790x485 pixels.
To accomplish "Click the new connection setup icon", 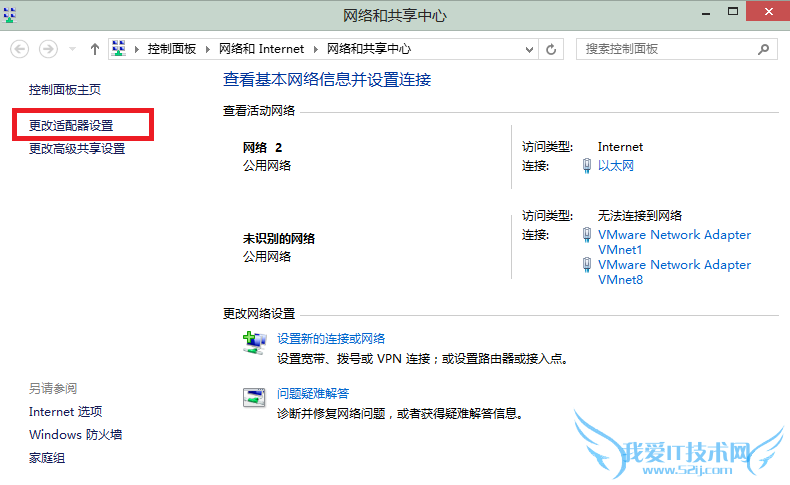I will point(254,343).
